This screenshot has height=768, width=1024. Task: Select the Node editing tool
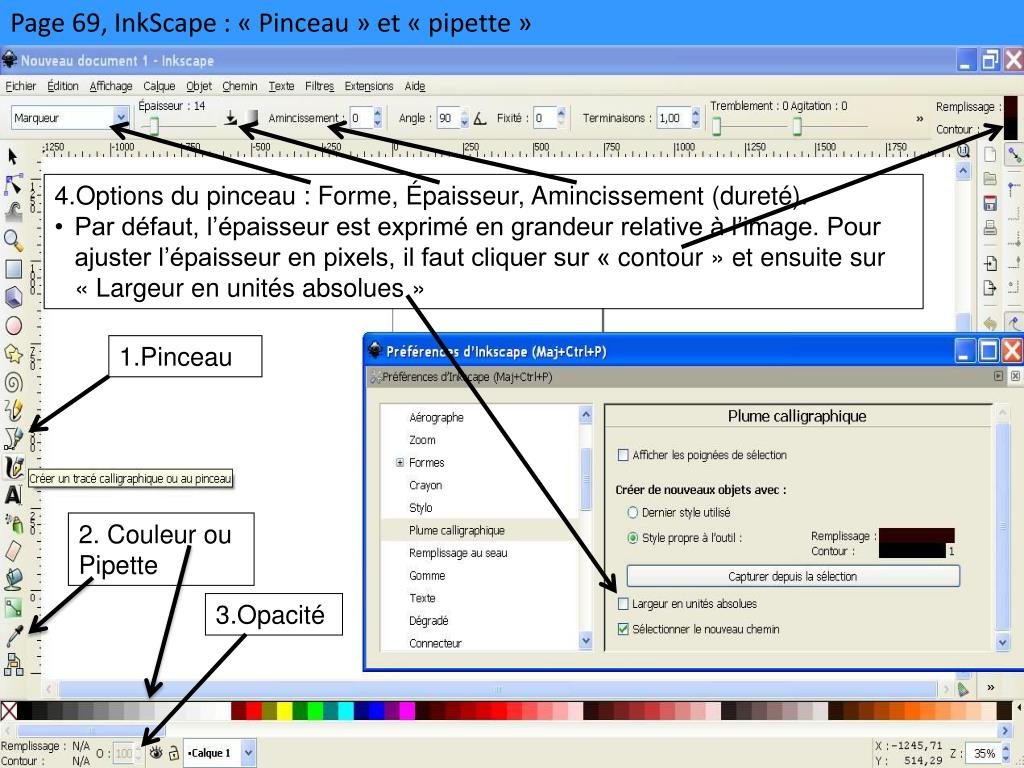[x=13, y=184]
